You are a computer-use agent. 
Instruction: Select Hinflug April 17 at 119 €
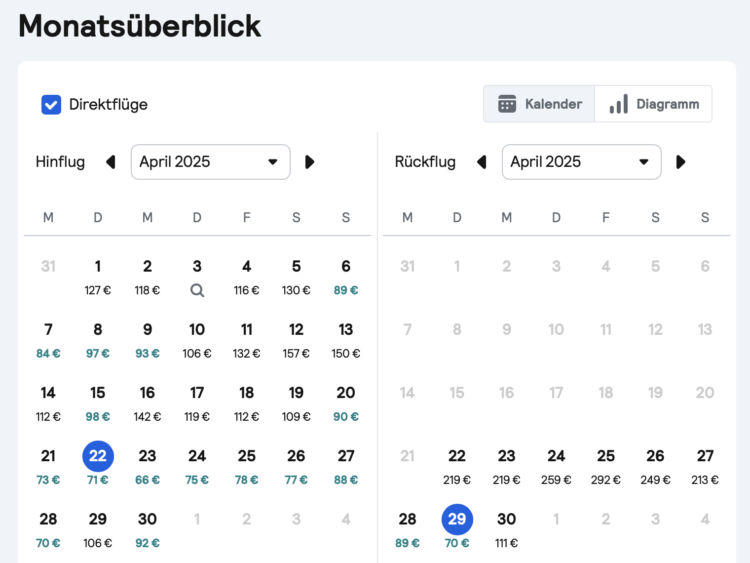click(197, 404)
